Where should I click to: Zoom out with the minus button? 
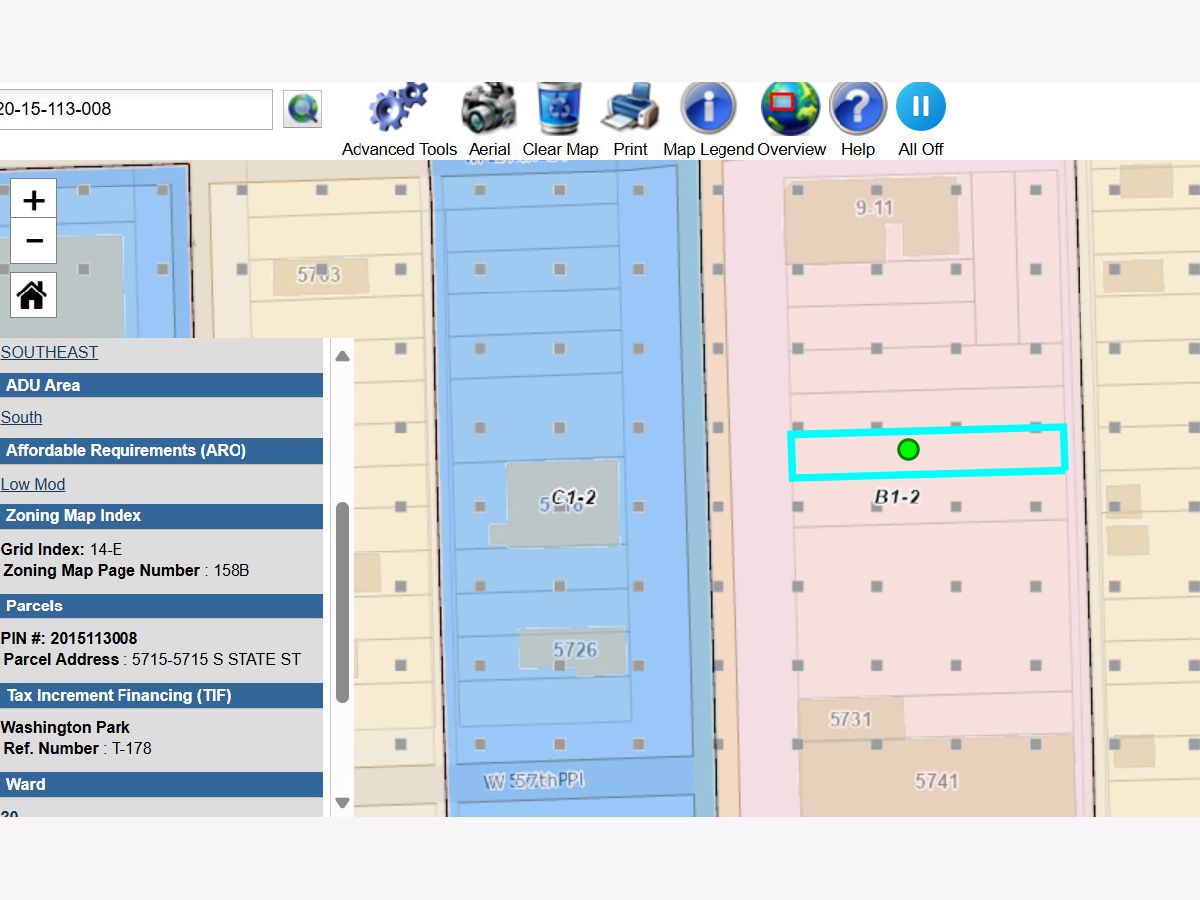click(x=34, y=241)
